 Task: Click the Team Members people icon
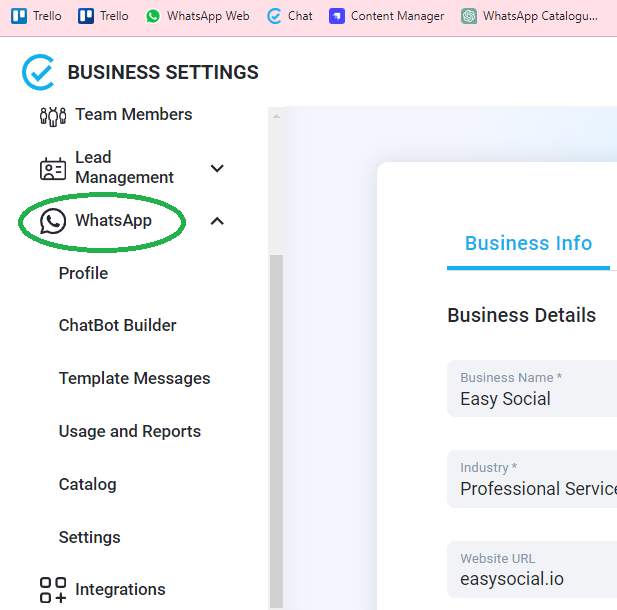pyautogui.click(x=53, y=116)
